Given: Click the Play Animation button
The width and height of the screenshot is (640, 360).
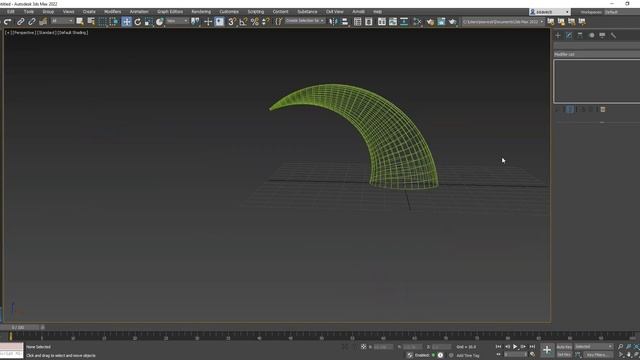Looking at the screenshot, I should (x=515, y=347).
